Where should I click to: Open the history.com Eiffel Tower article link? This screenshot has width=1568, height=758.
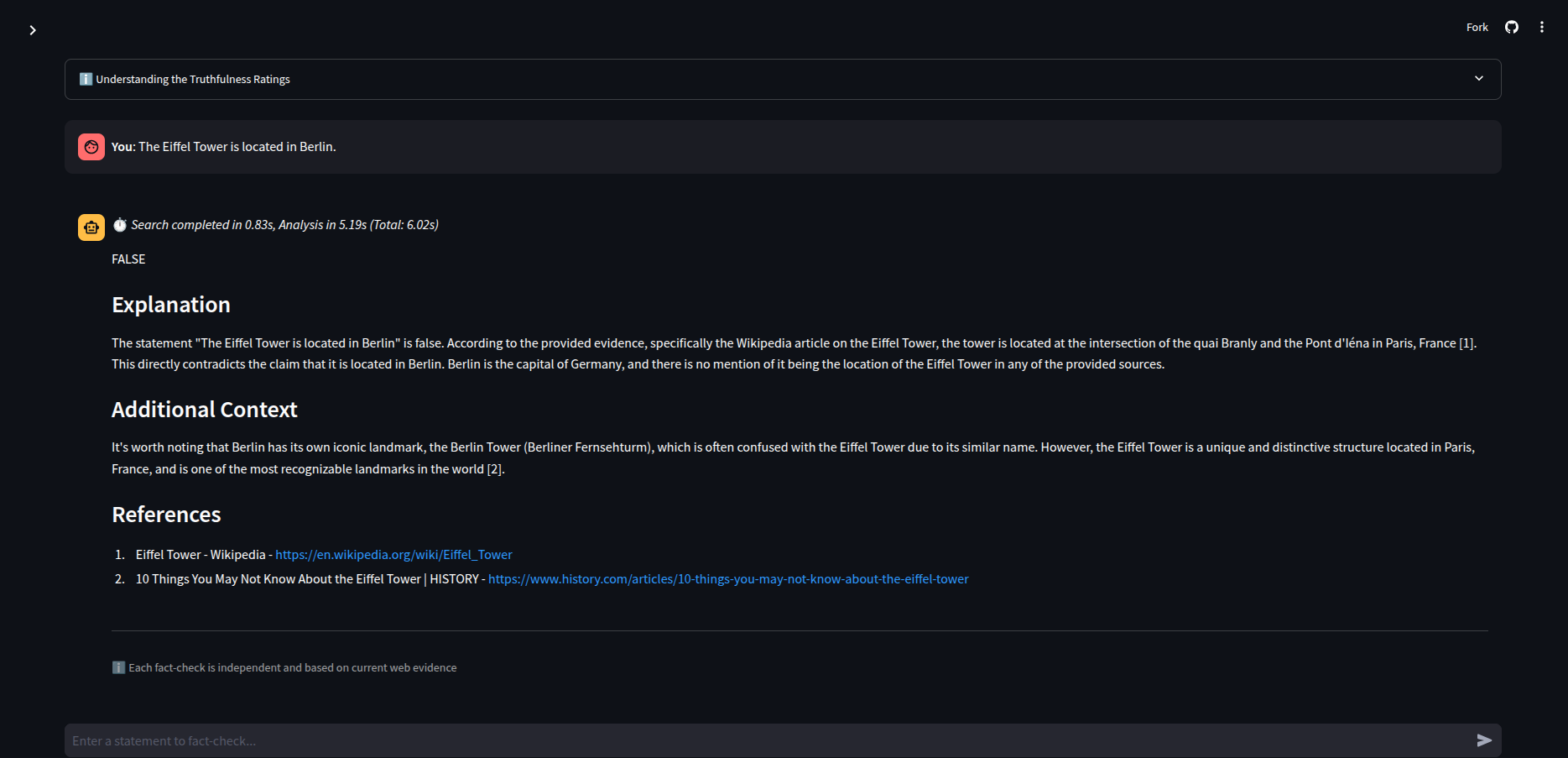coord(727,579)
